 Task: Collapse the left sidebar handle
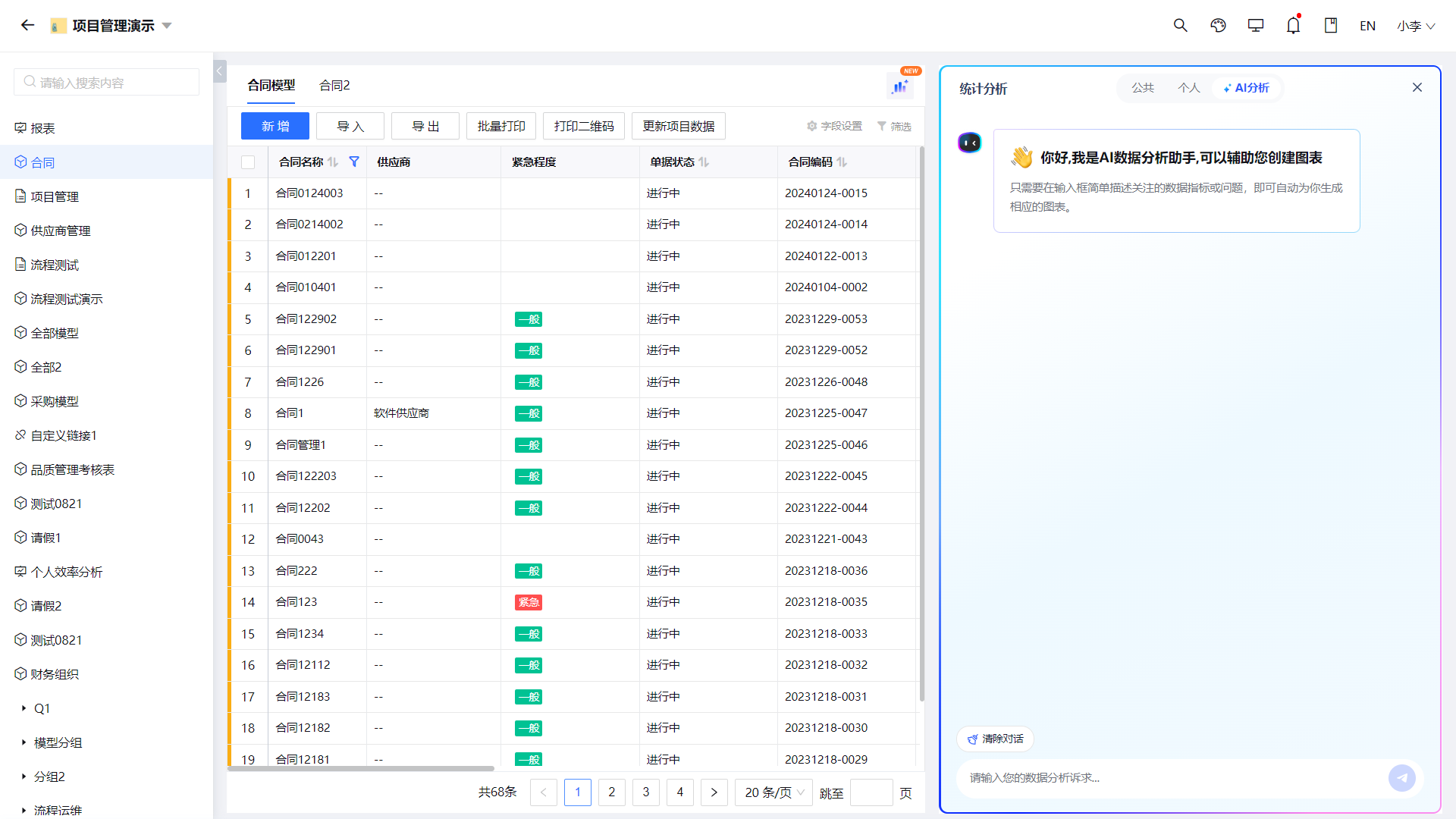(220, 71)
